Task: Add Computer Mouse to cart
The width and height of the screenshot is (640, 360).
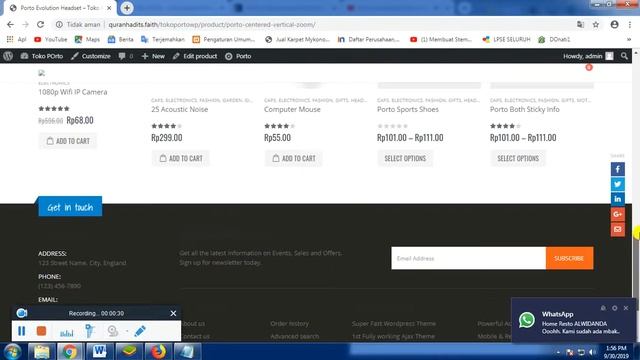Action: pos(293,158)
